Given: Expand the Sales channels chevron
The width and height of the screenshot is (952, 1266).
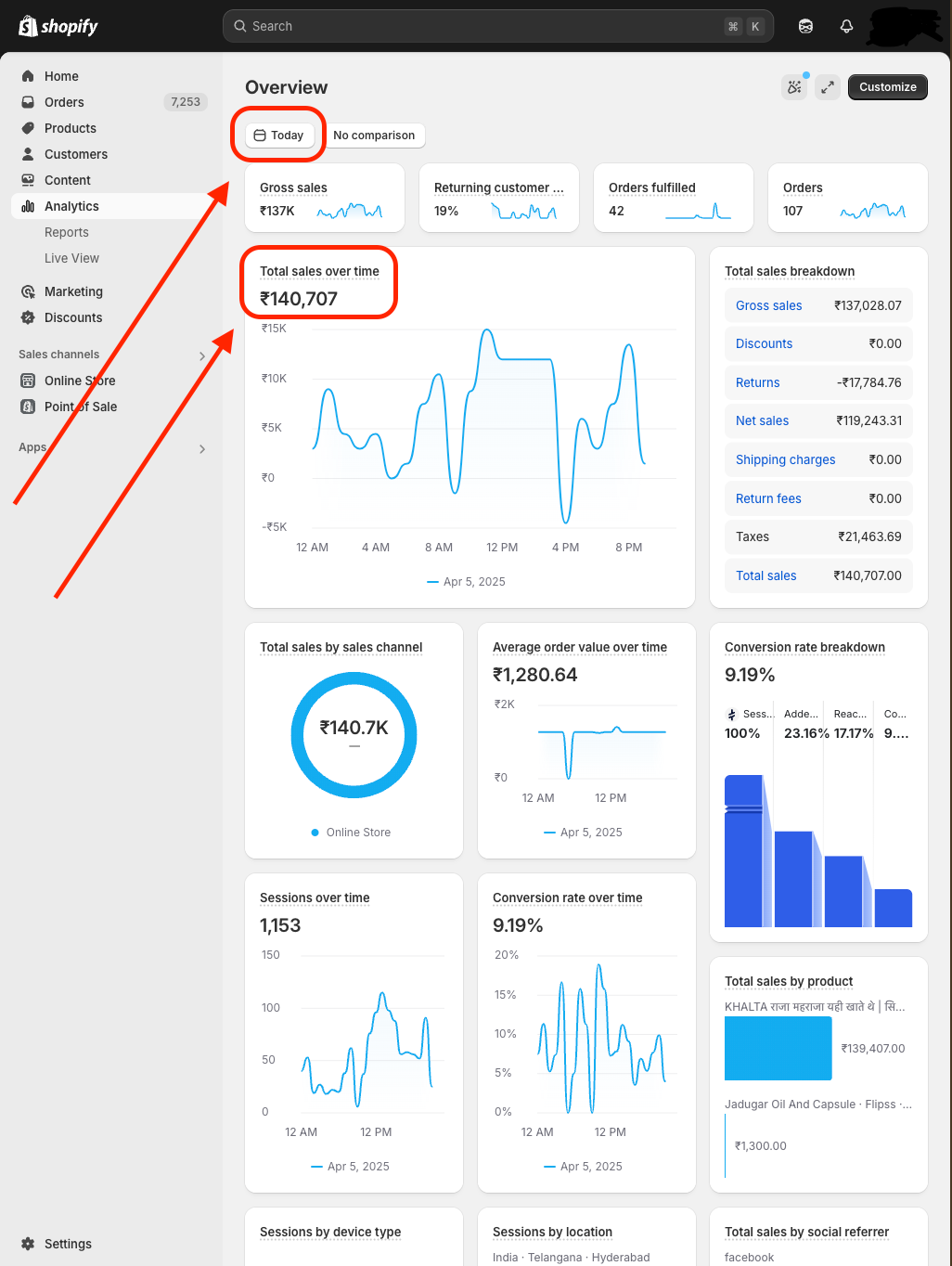Looking at the screenshot, I should click(202, 355).
